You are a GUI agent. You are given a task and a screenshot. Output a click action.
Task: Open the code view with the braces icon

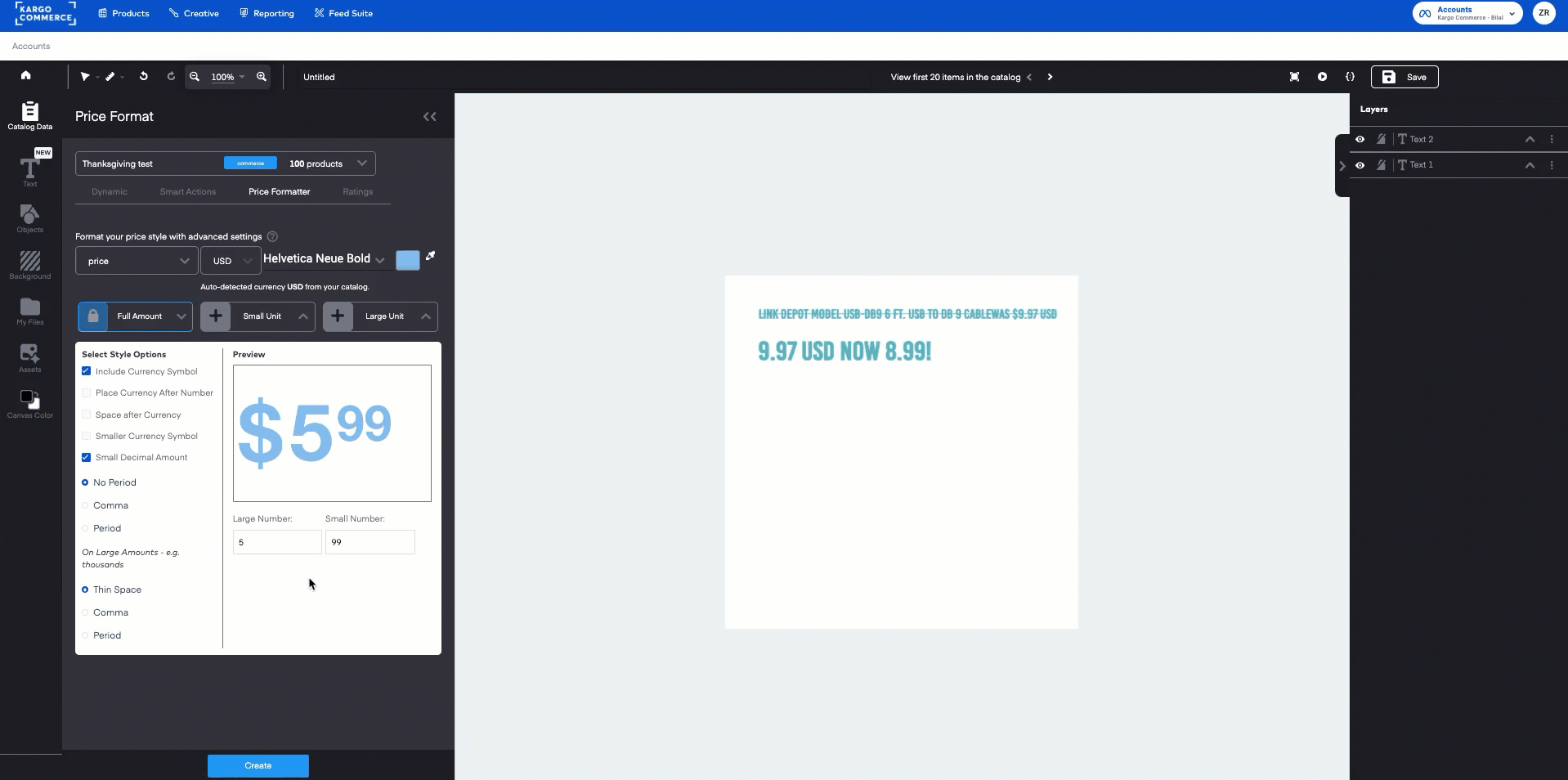pos(1351,77)
